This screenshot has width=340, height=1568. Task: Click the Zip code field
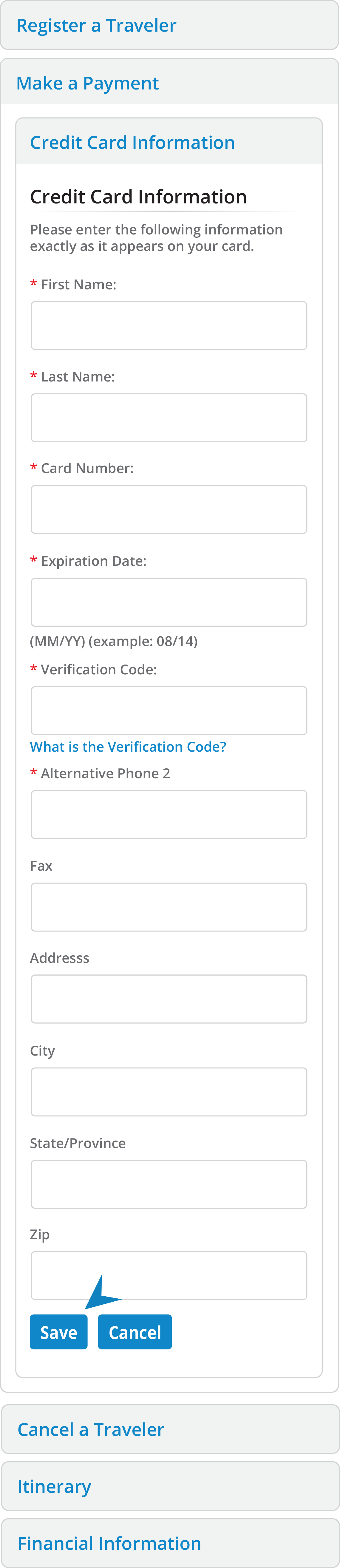pos(169,1275)
